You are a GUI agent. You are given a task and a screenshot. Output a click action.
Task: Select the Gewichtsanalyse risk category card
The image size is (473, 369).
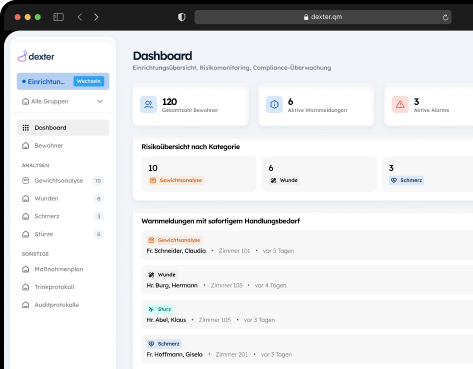(x=199, y=174)
